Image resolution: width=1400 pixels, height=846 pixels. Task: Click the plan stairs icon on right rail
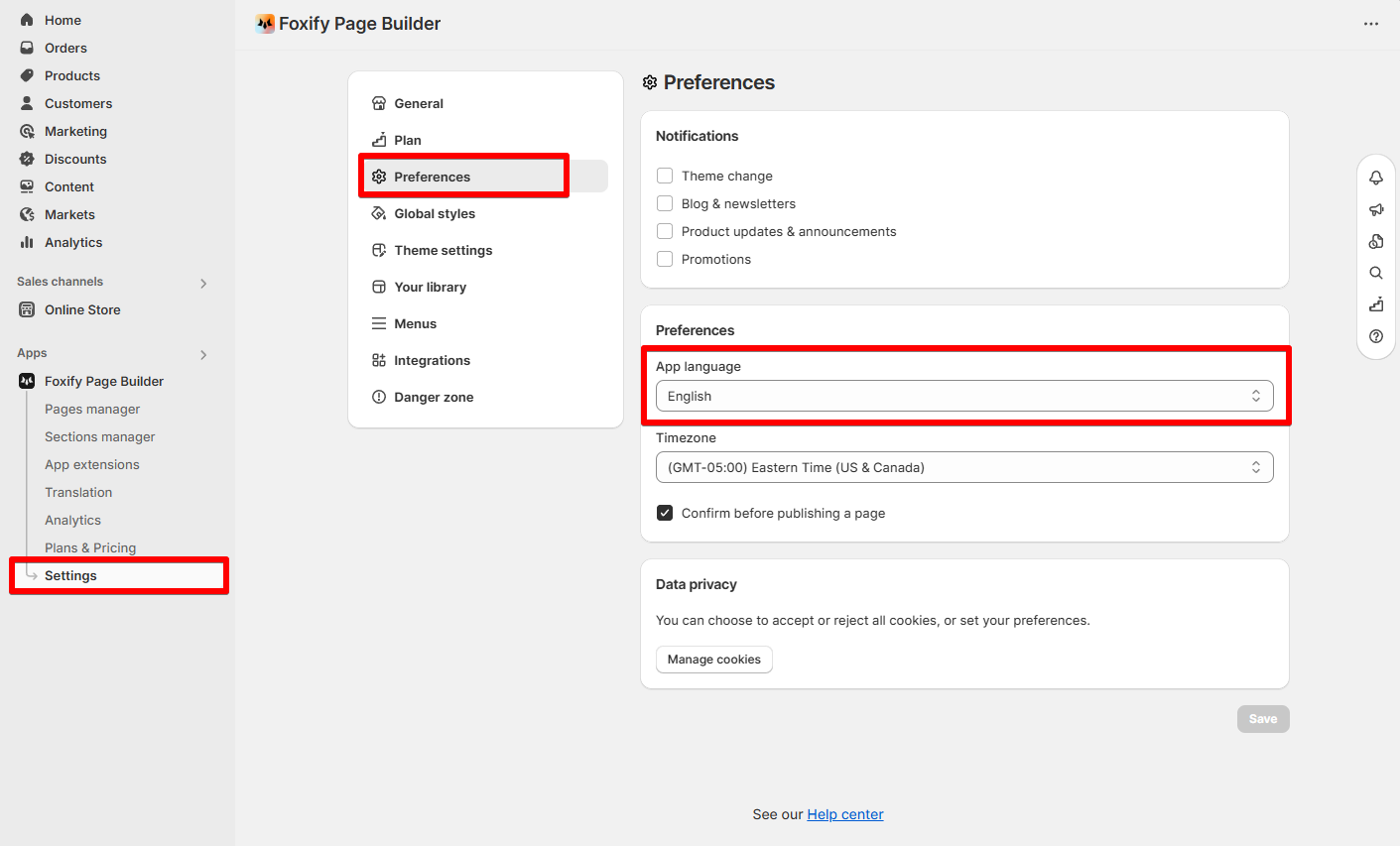(1376, 304)
